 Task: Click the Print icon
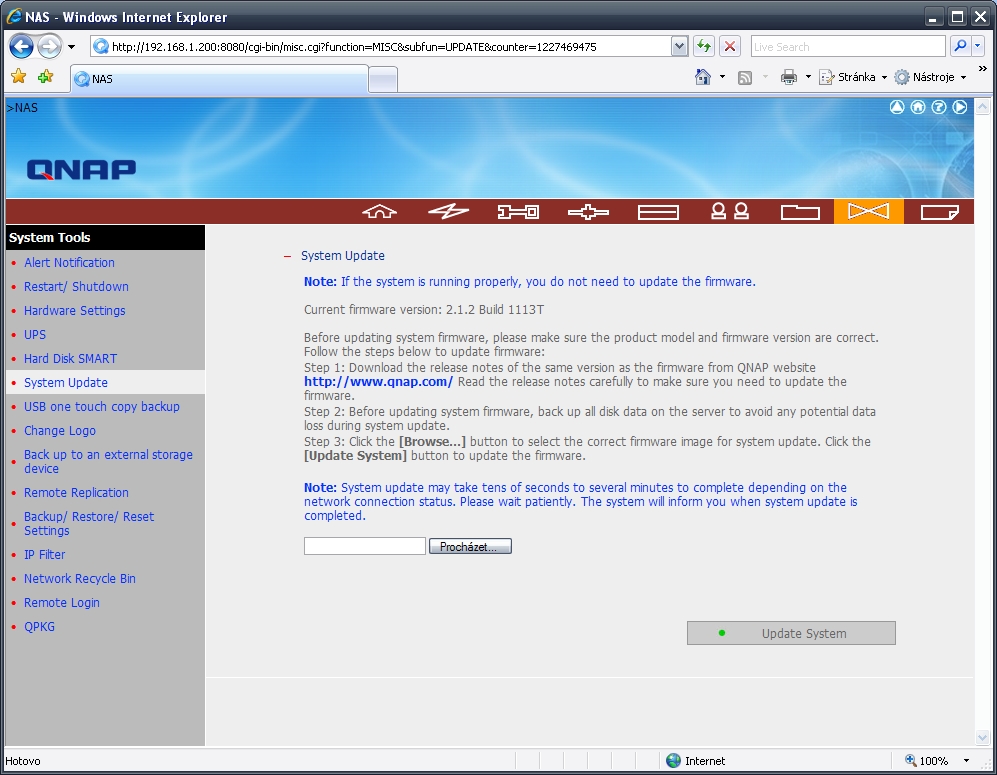(788, 78)
